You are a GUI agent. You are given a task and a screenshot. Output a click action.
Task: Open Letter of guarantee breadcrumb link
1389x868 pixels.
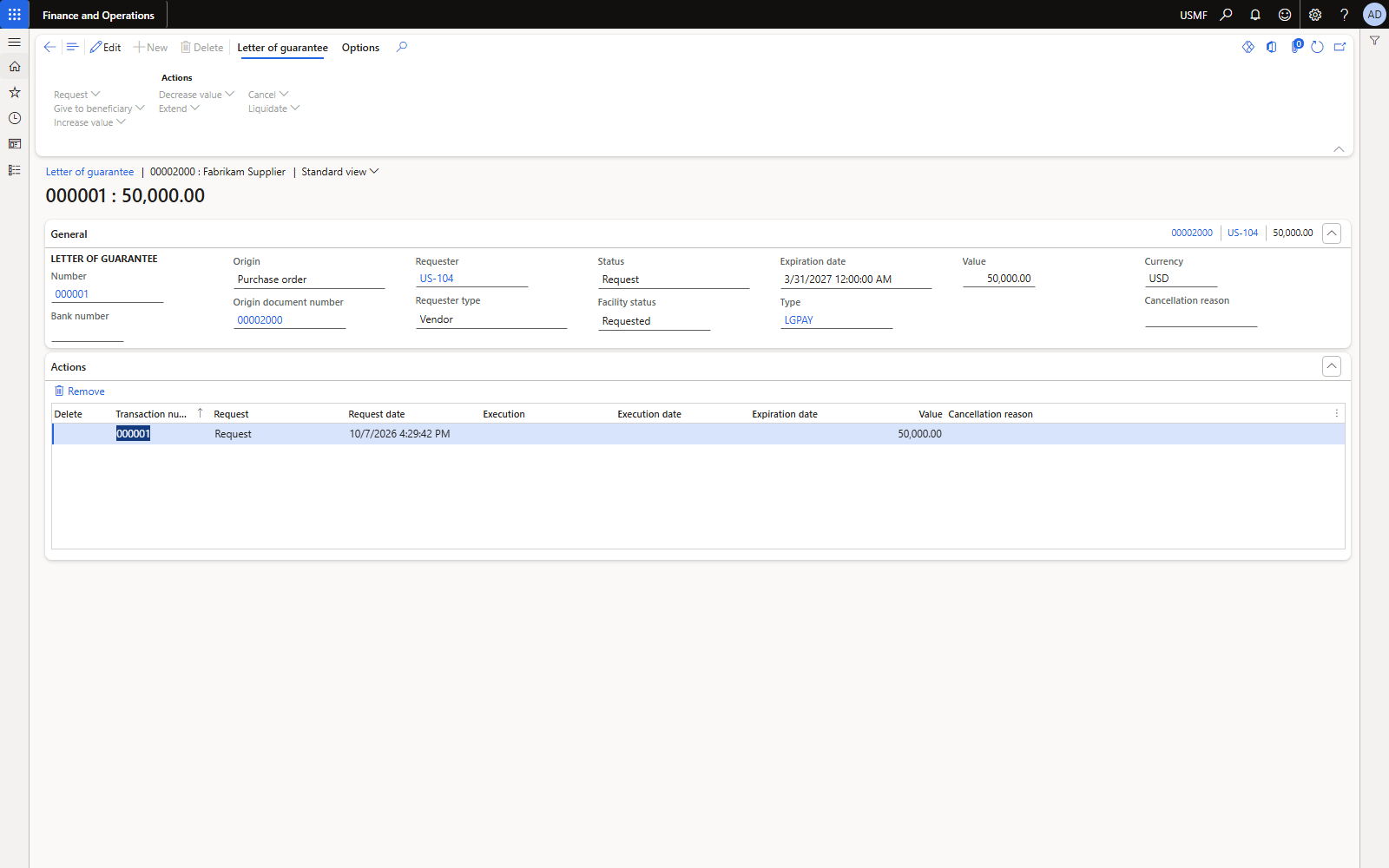(x=90, y=172)
